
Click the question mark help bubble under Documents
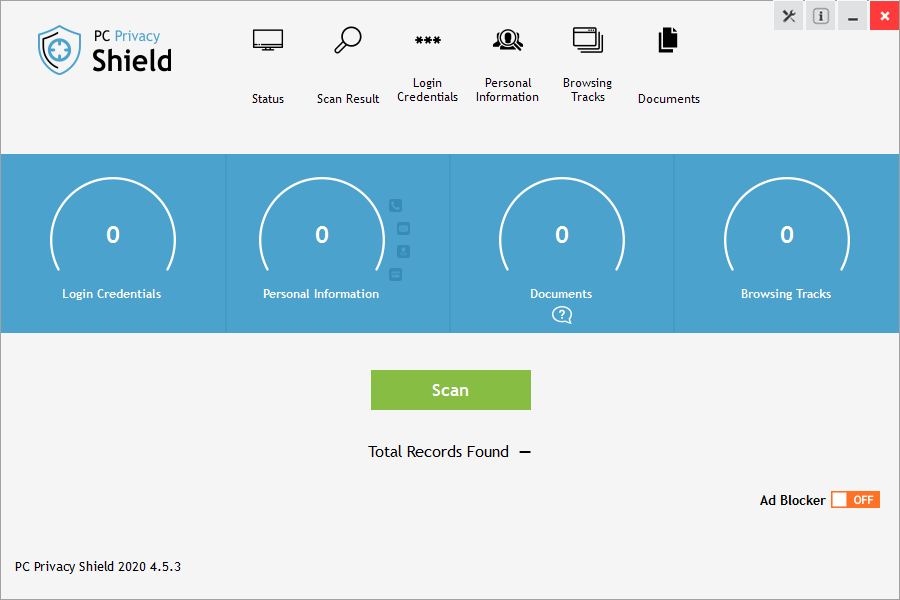click(x=562, y=315)
